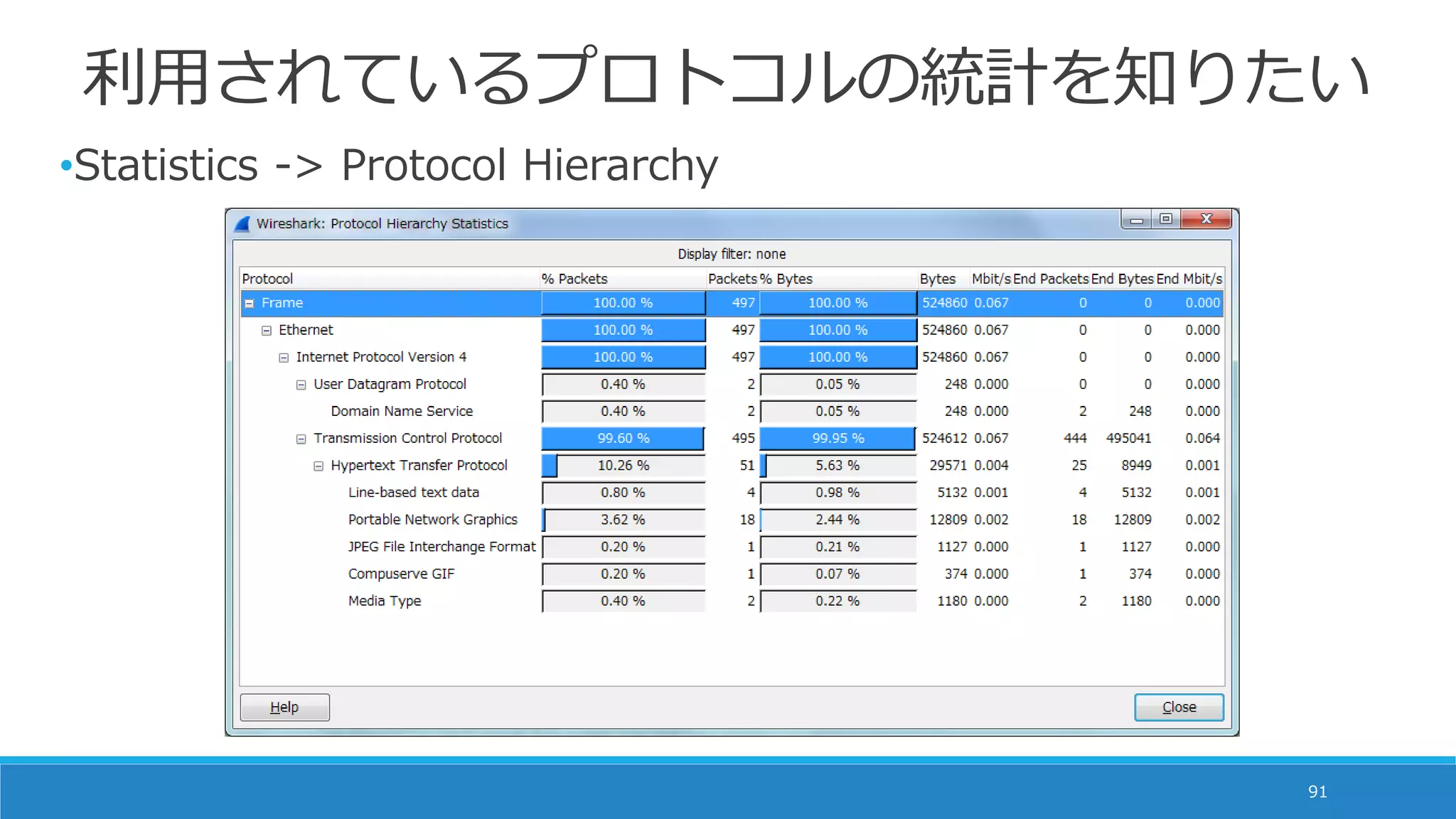Image resolution: width=1456 pixels, height=819 pixels.
Task: Click the 444 End Packets value for TCP
Action: click(1075, 438)
